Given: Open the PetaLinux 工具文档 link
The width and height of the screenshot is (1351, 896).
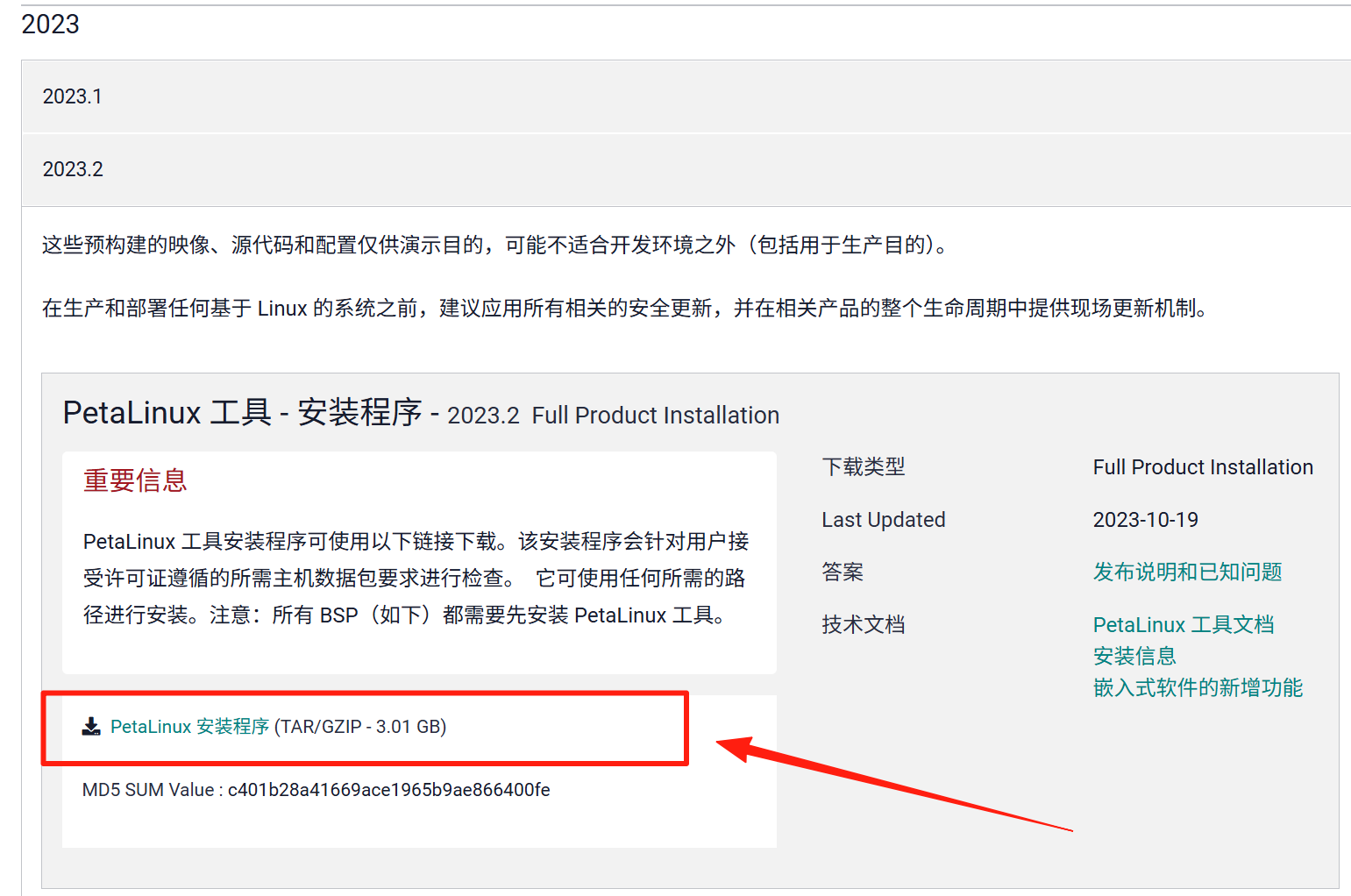Looking at the screenshot, I should (1184, 624).
